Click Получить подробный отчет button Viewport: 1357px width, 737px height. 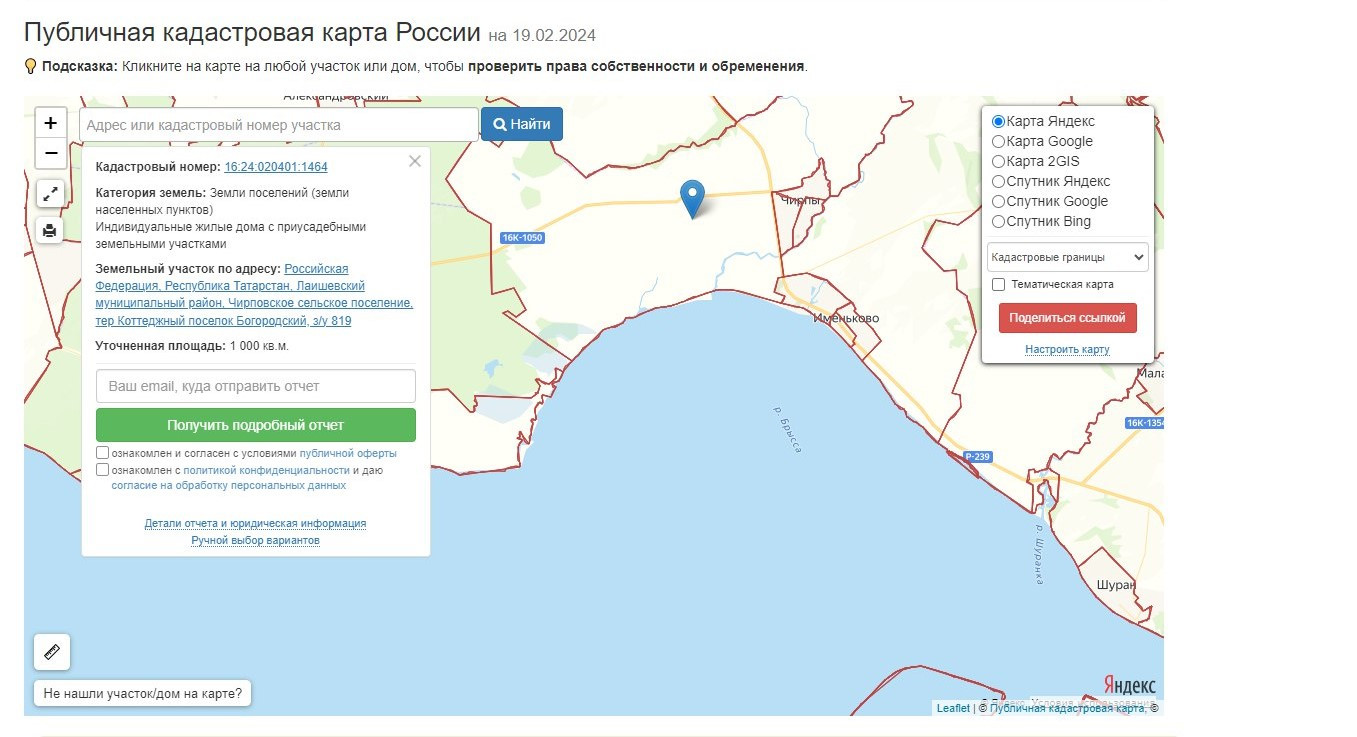pyautogui.click(x=256, y=425)
